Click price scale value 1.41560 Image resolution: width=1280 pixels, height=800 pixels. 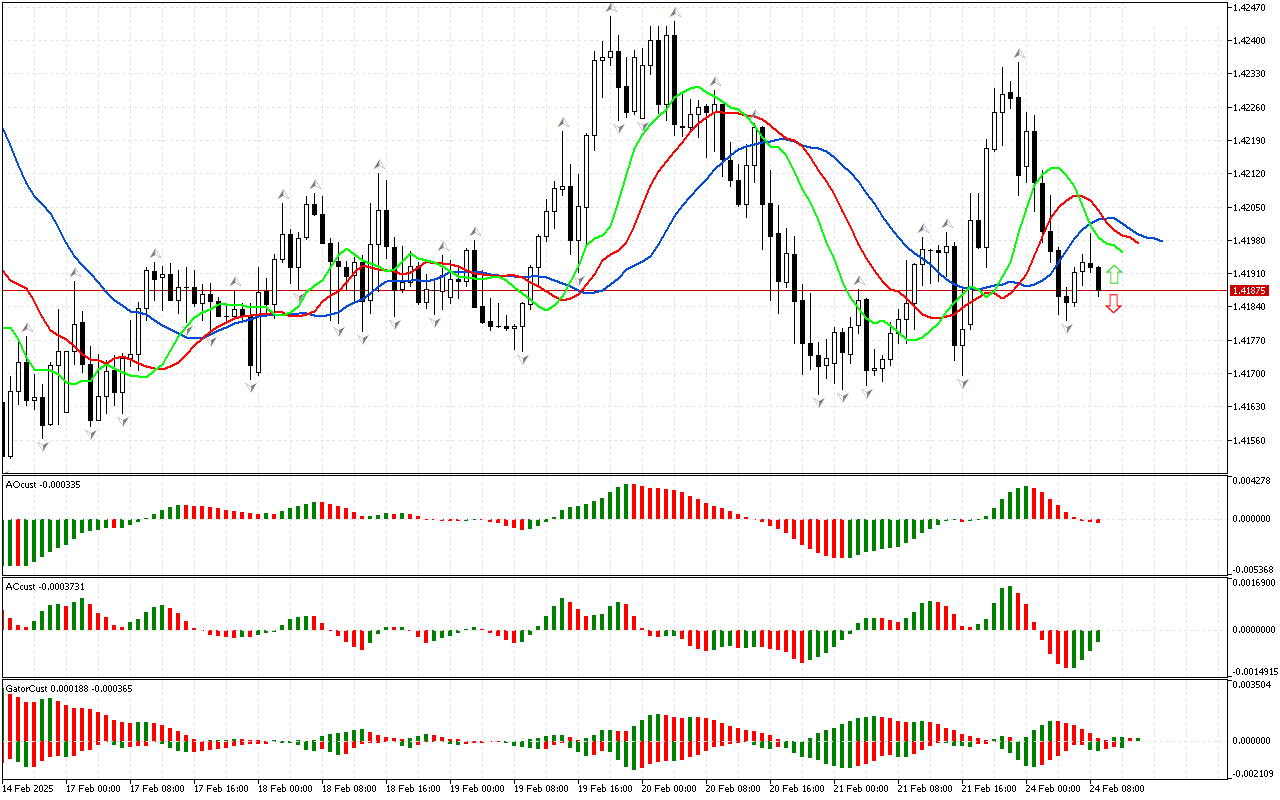1249,440
